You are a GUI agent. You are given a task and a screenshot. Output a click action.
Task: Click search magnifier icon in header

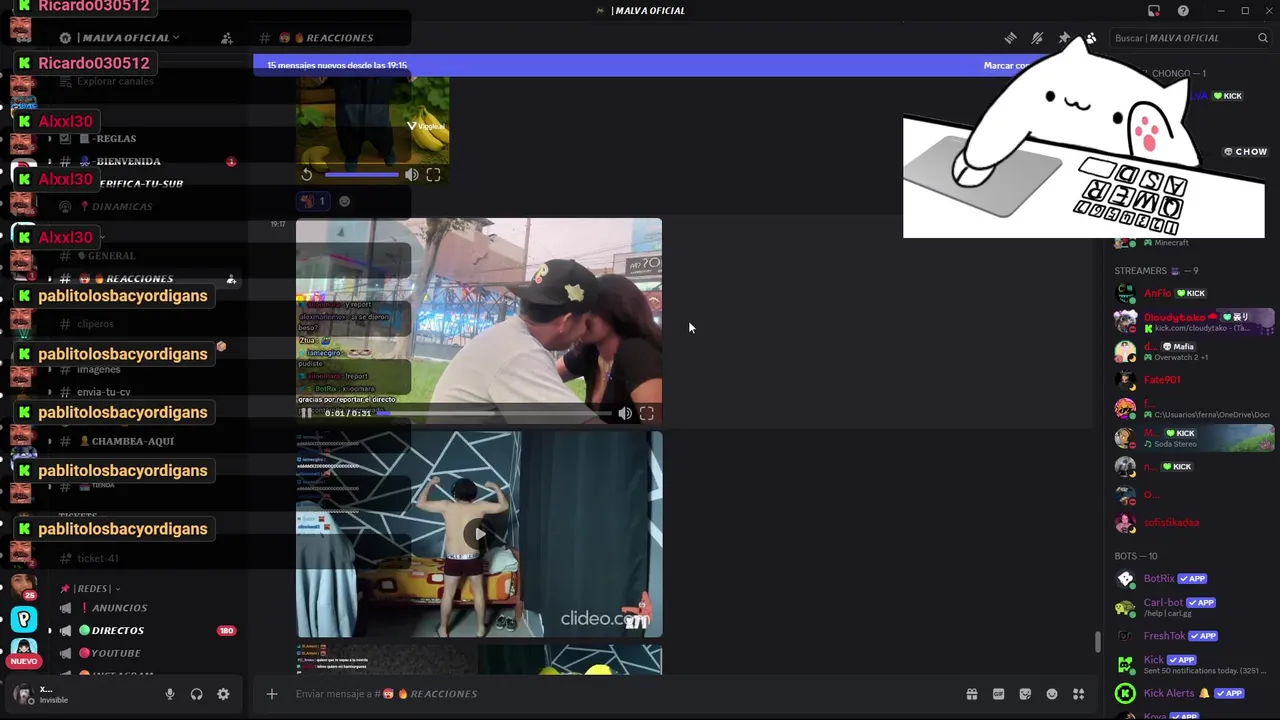point(1263,38)
